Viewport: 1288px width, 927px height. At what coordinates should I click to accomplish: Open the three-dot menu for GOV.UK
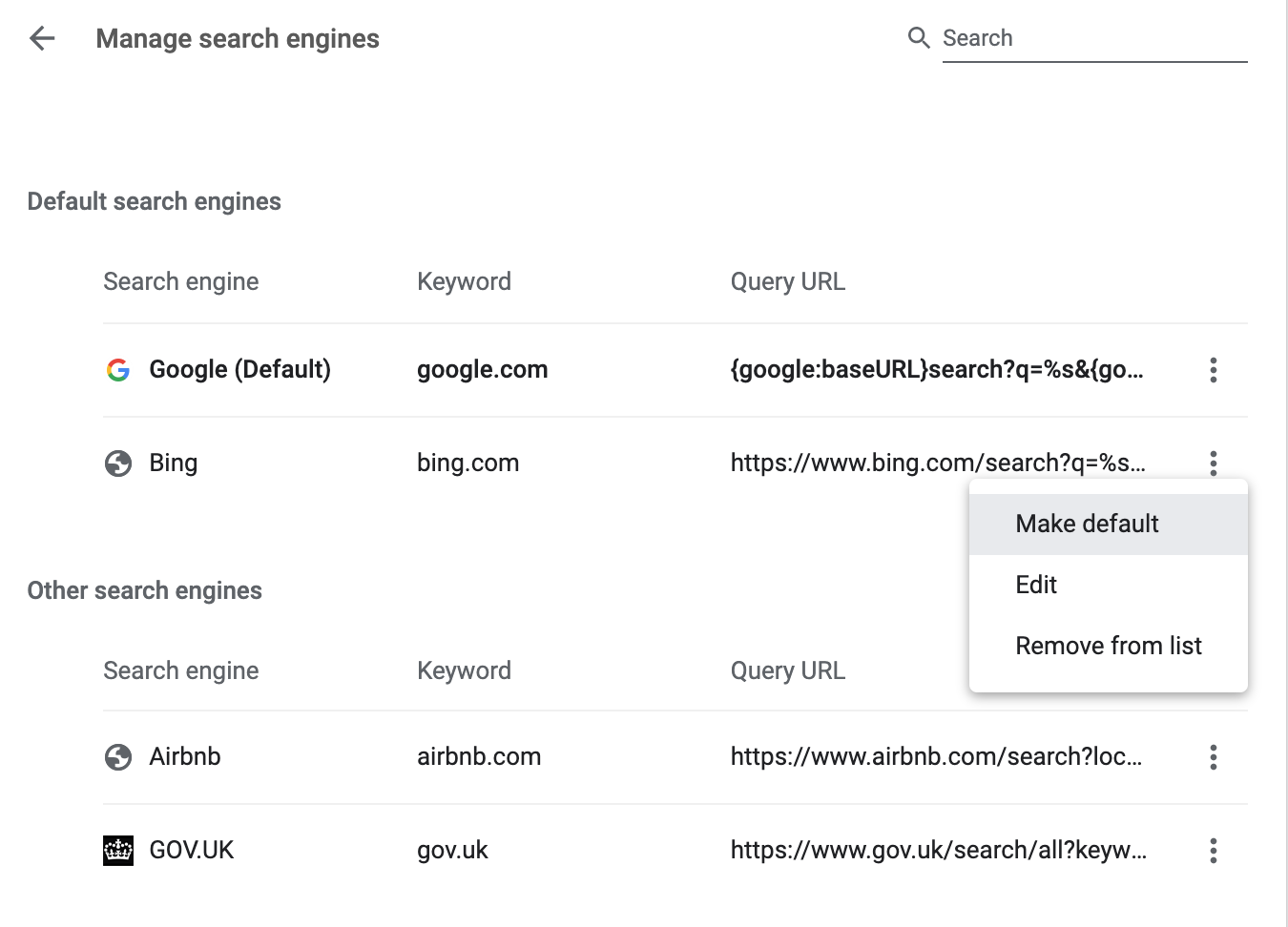[x=1214, y=851]
